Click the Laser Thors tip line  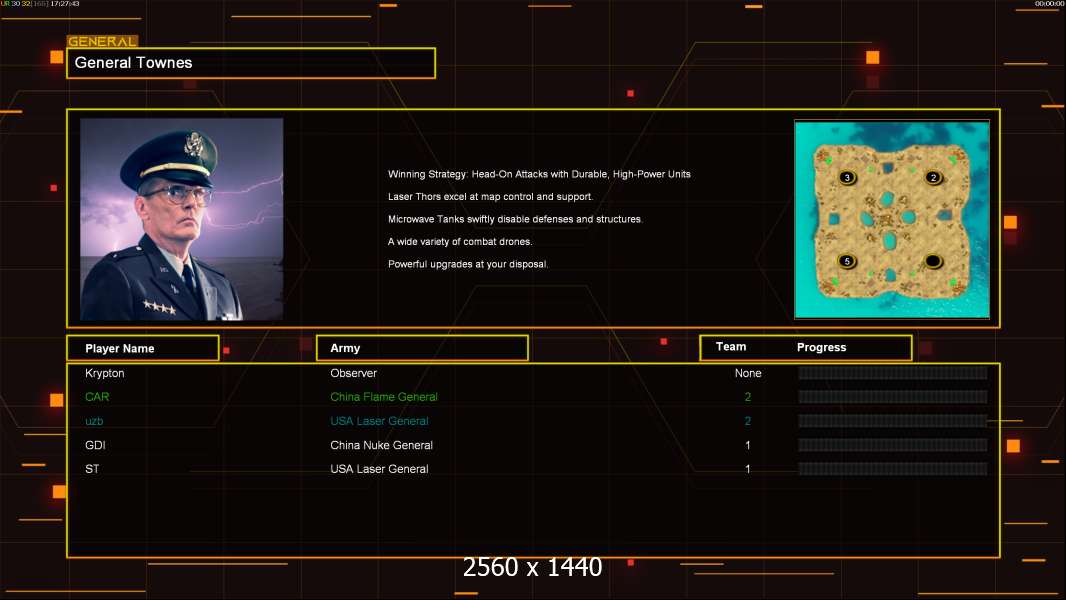pyautogui.click(x=490, y=197)
